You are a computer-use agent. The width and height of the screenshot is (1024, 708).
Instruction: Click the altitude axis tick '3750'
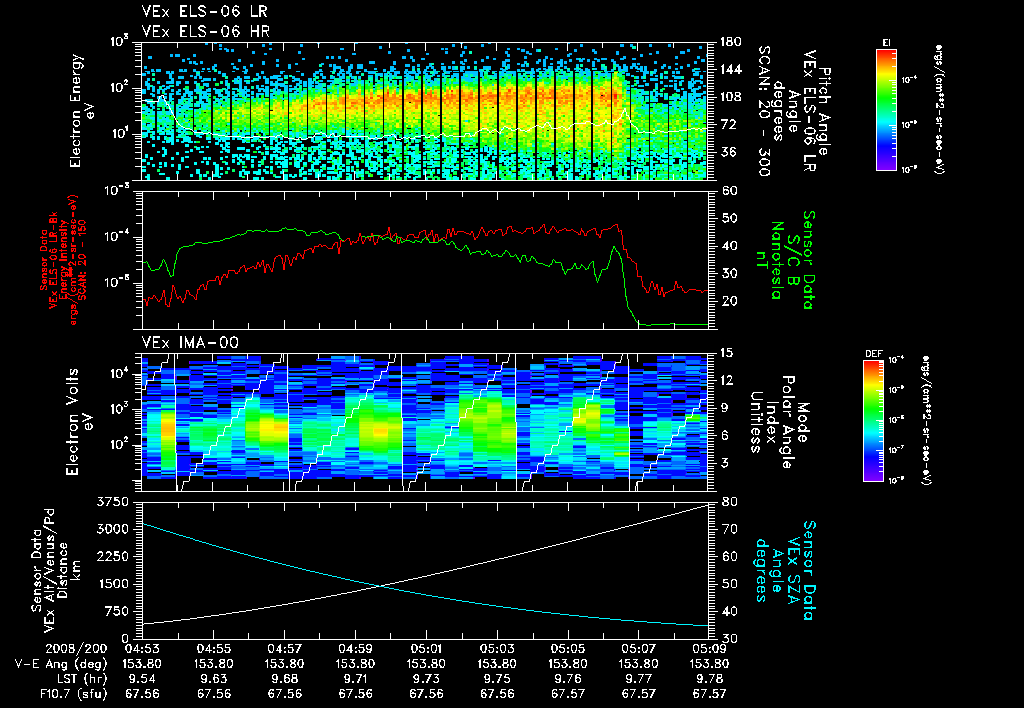pyautogui.click(x=112, y=502)
